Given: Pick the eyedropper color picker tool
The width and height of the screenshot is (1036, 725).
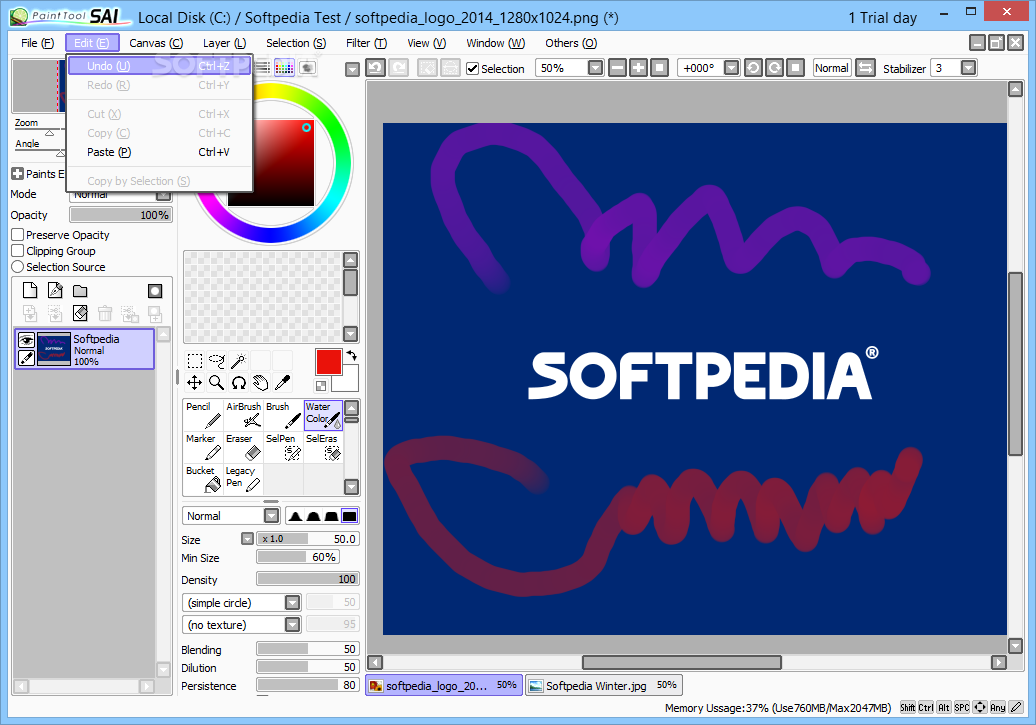Looking at the screenshot, I should pyautogui.click(x=282, y=383).
